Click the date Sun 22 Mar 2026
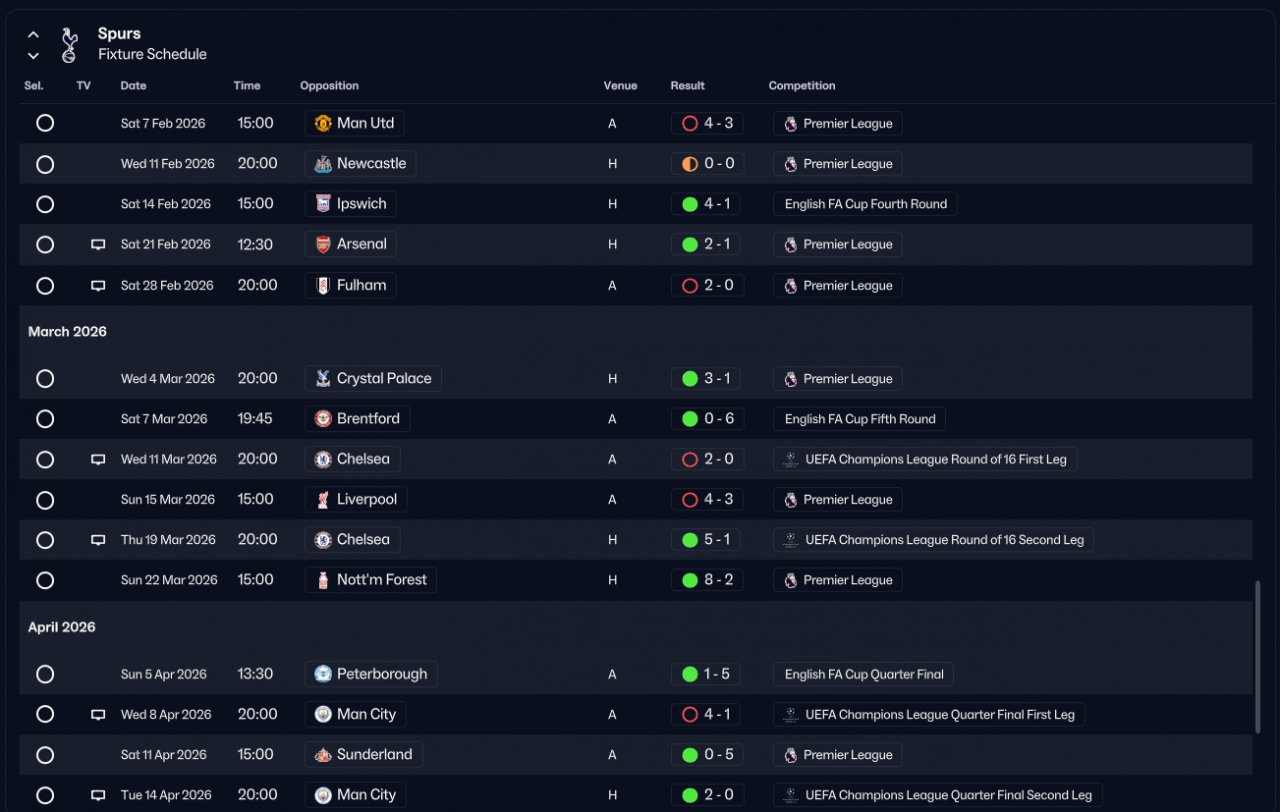The image size is (1280, 812). click(x=169, y=580)
